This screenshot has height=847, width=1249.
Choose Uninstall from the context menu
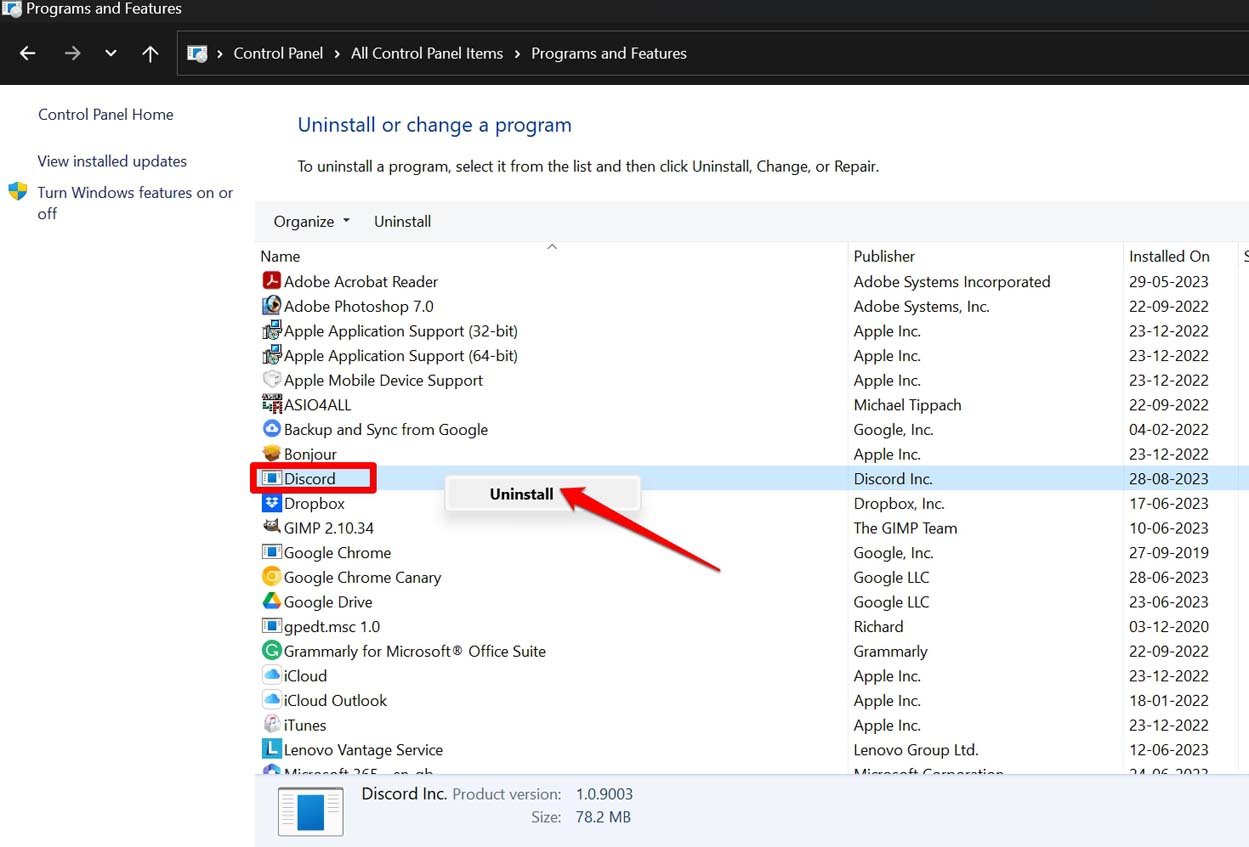(521, 493)
